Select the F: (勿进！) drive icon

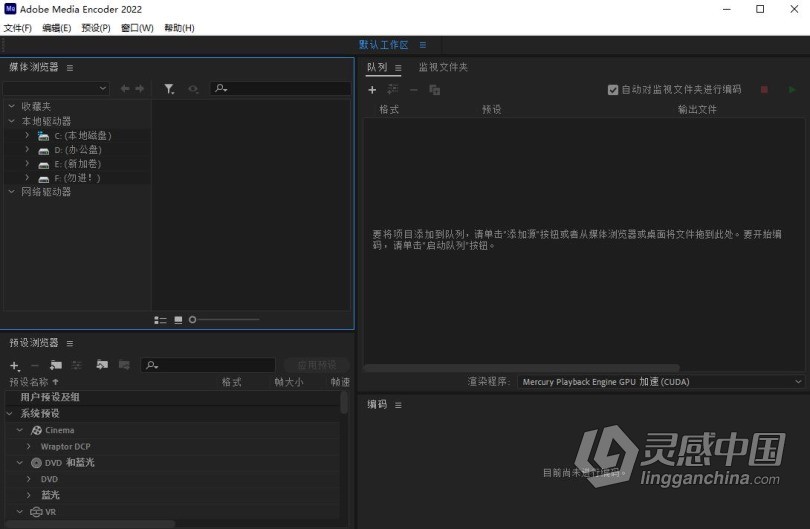click(43, 179)
